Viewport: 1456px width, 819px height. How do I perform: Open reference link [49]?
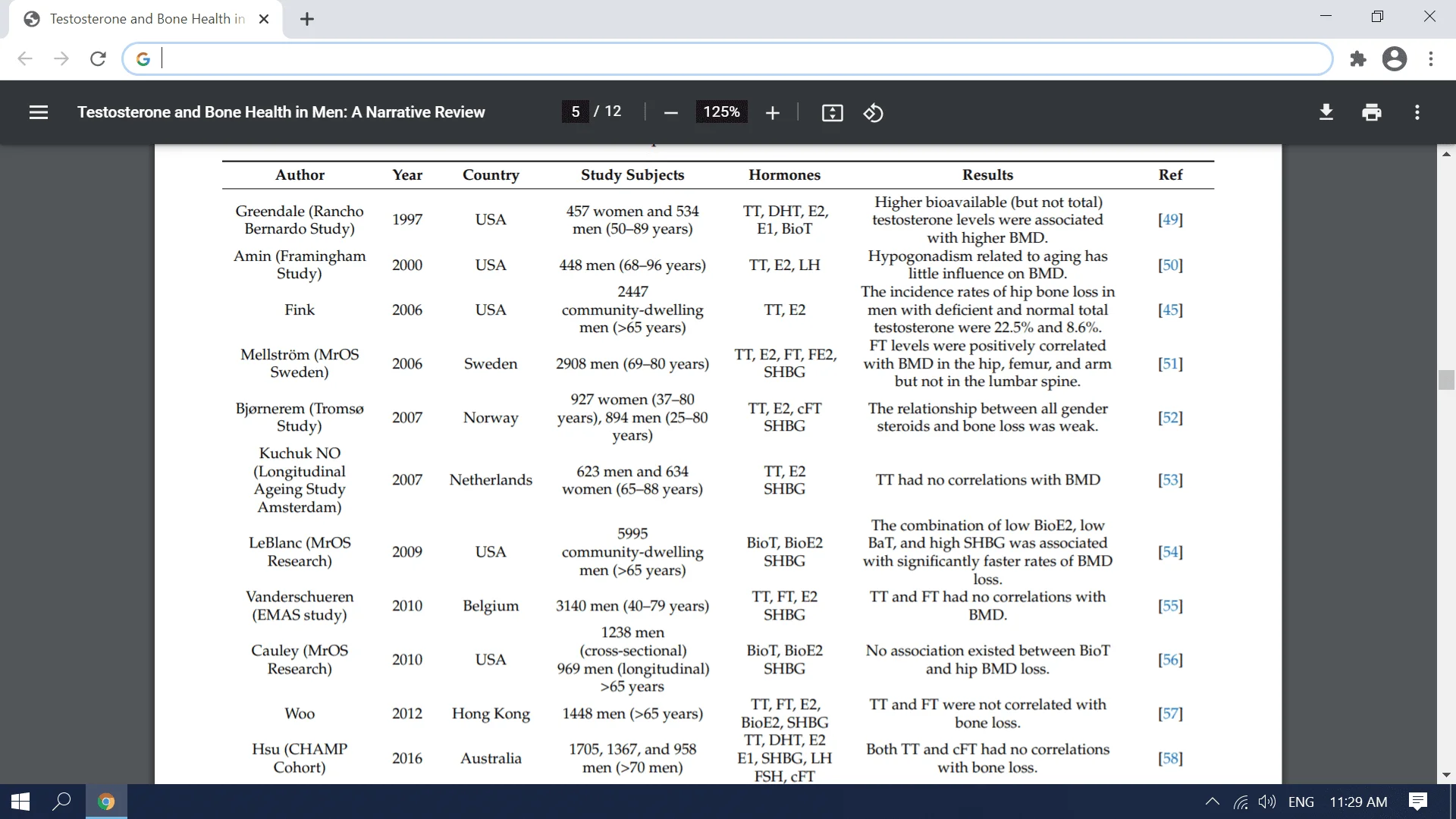pos(1170,219)
